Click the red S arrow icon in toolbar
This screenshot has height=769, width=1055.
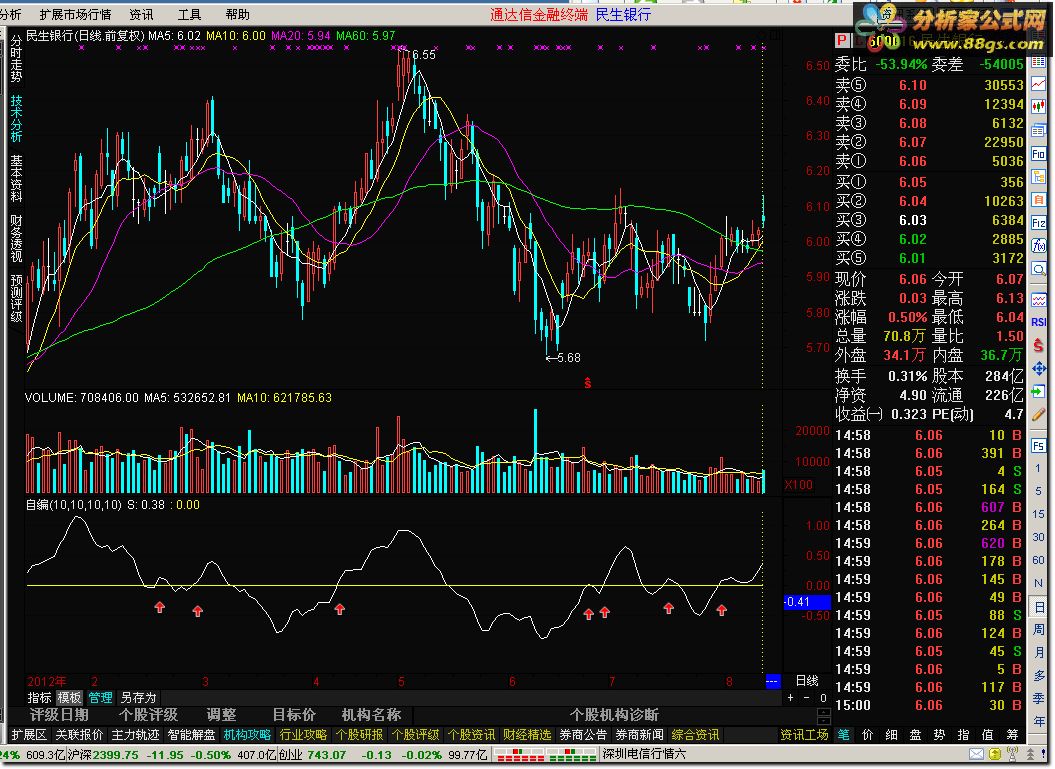coord(1039,345)
